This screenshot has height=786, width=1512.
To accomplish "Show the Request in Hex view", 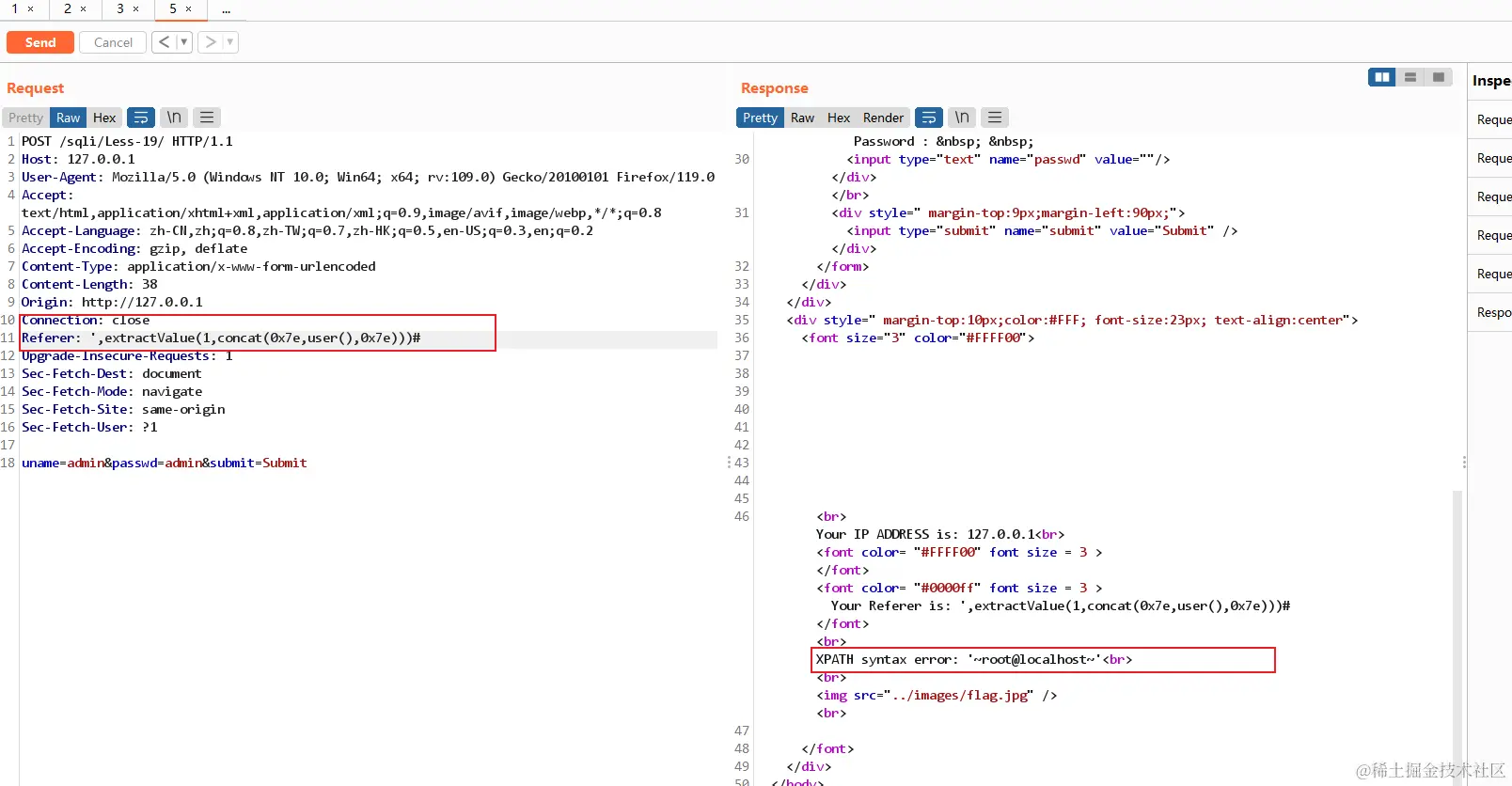I will (104, 118).
